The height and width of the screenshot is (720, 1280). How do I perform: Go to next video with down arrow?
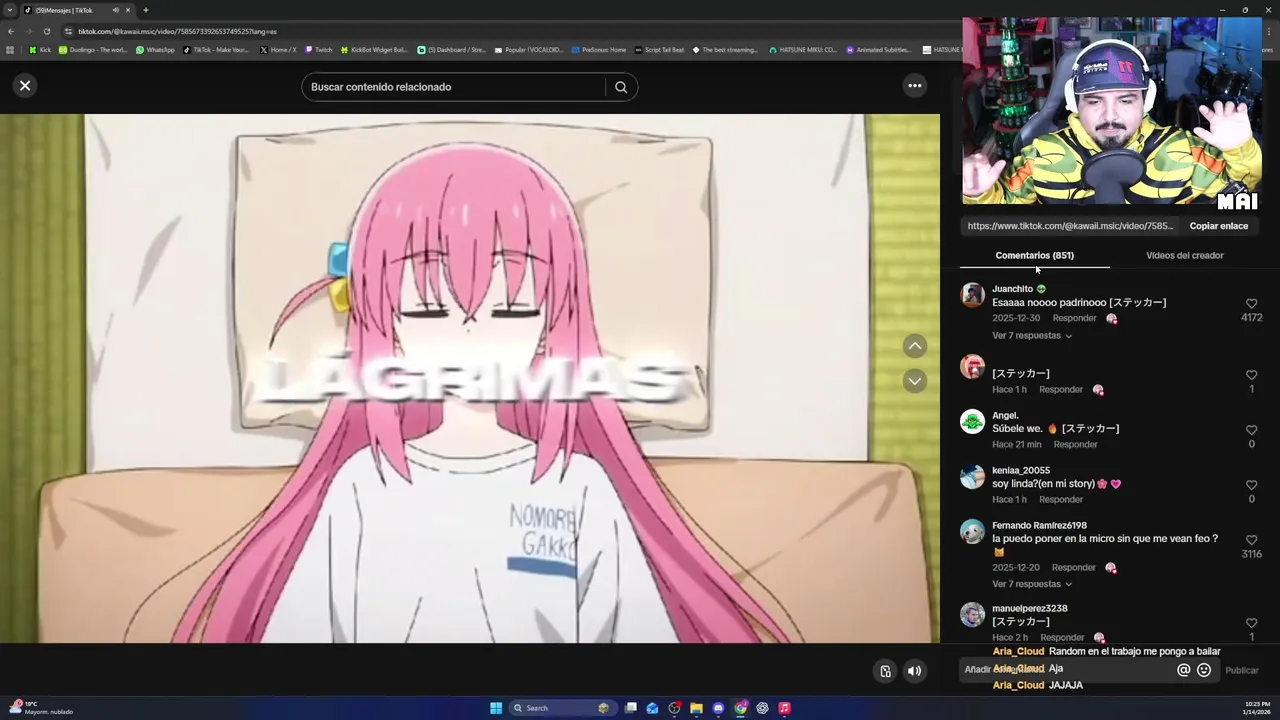point(915,381)
